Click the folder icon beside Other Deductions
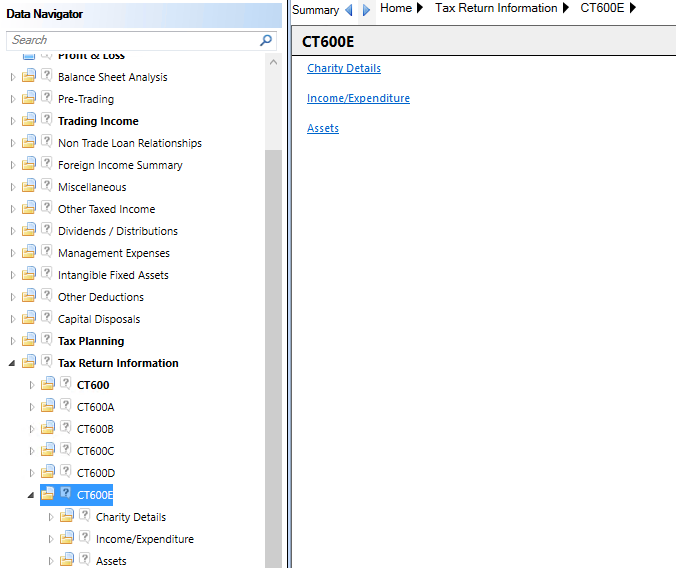This screenshot has width=676, height=568. tap(29, 296)
